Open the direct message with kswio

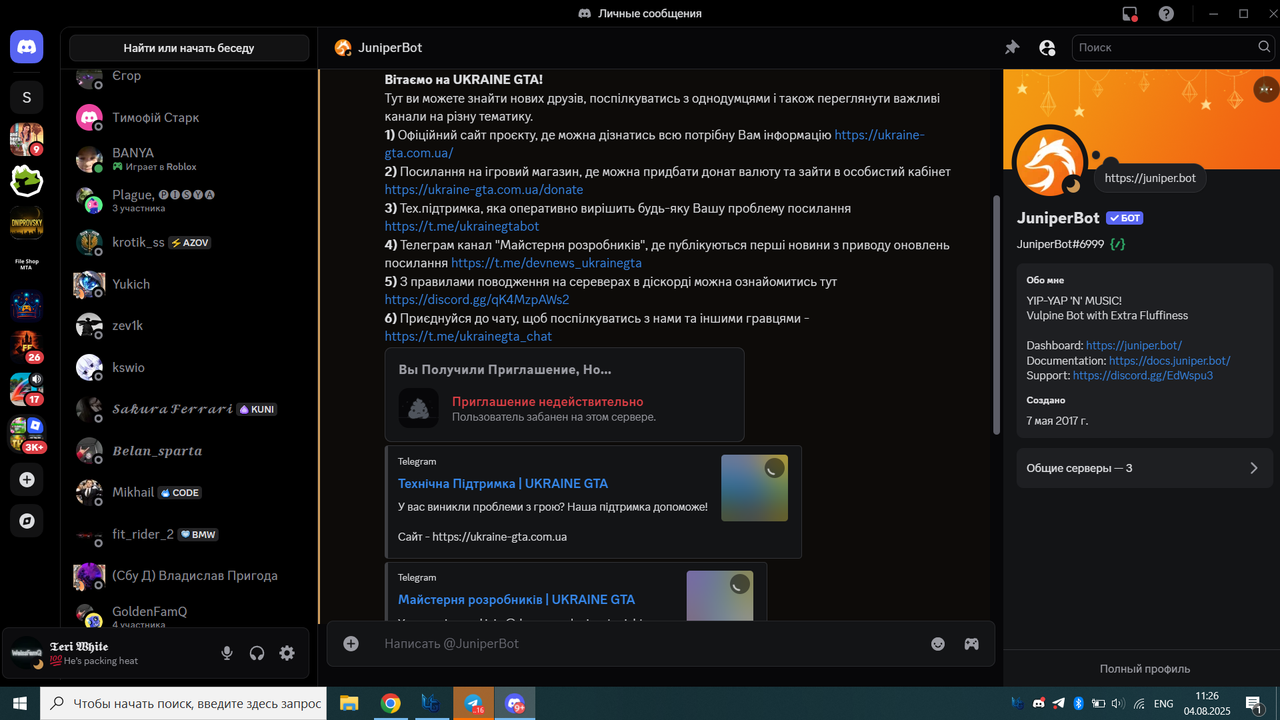tap(190, 367)
